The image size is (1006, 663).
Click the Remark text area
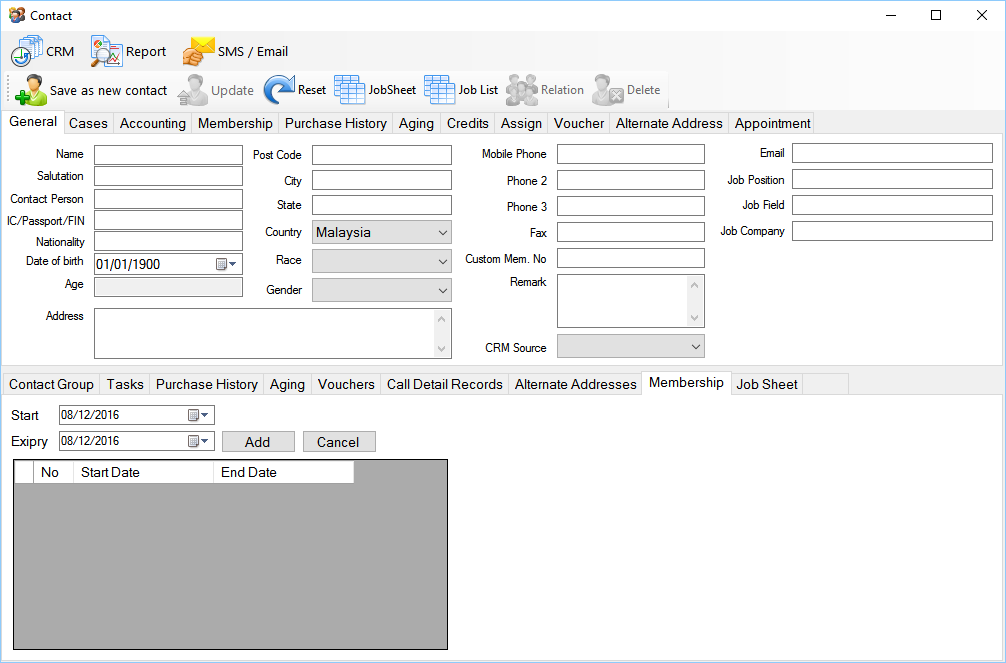pos(631,301)
